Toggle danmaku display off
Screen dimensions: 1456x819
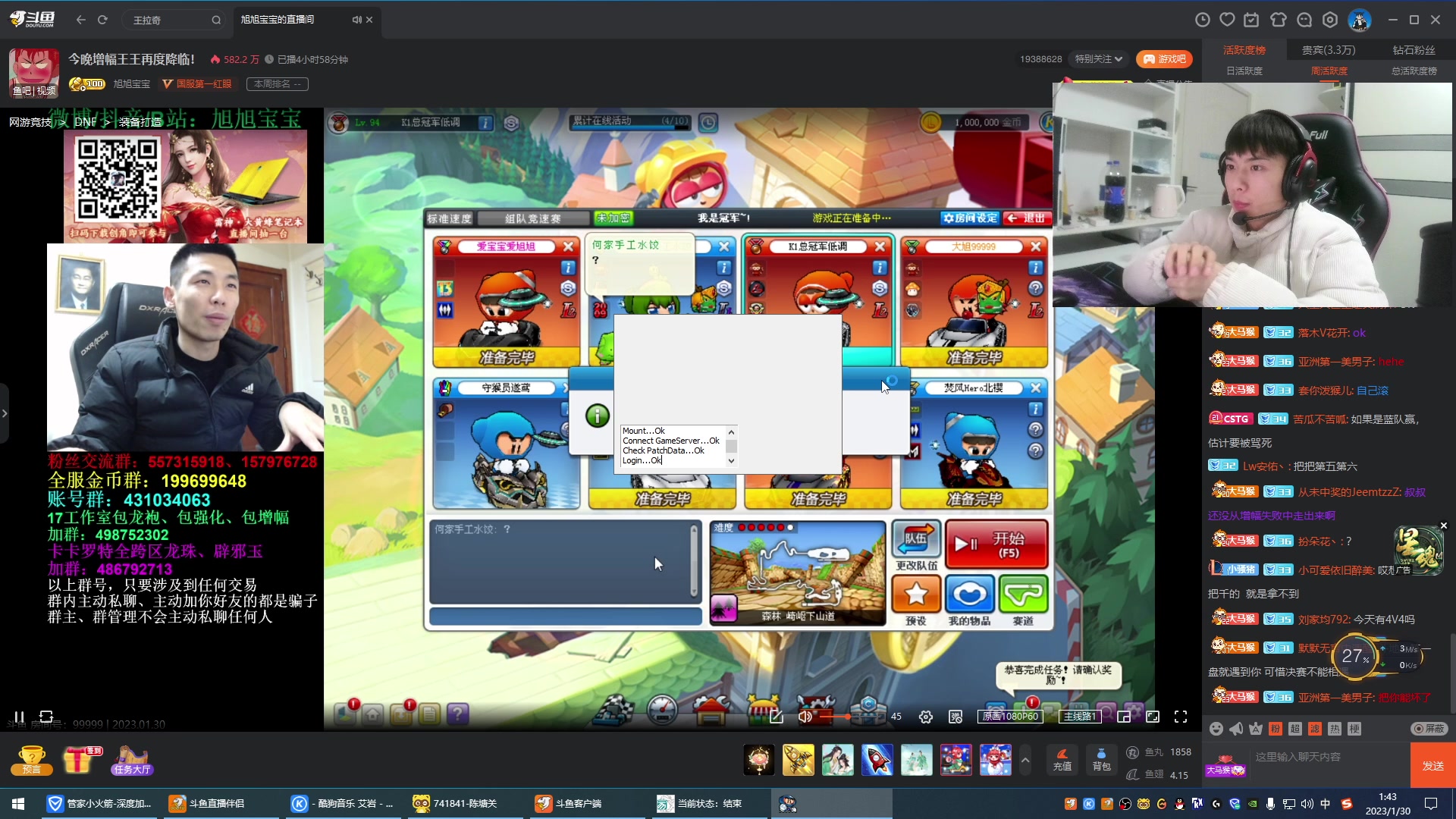pos(955,717)
